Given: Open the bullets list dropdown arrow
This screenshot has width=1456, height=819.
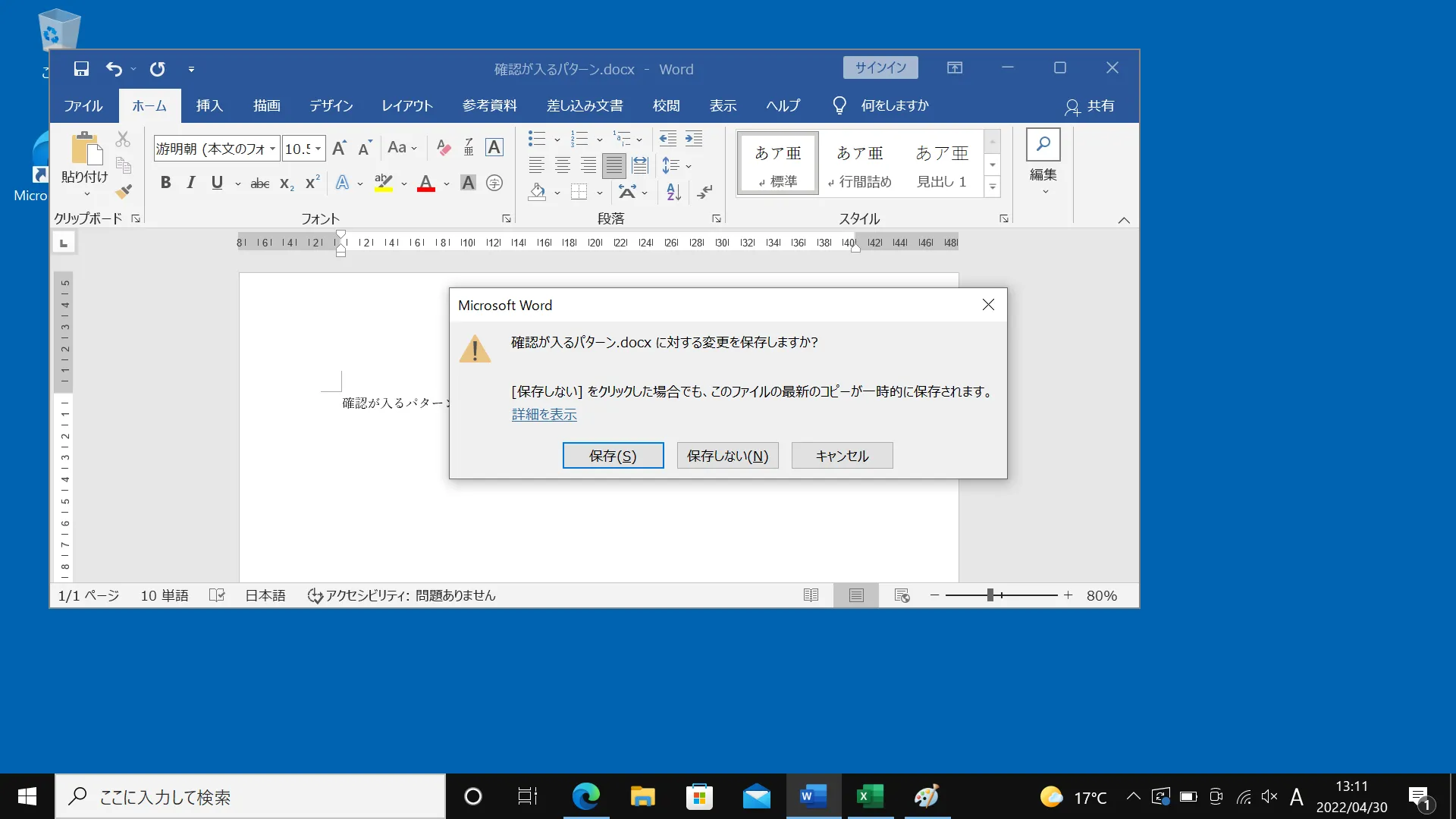Looking at the screenshot, I should click(x=557, y=140).
